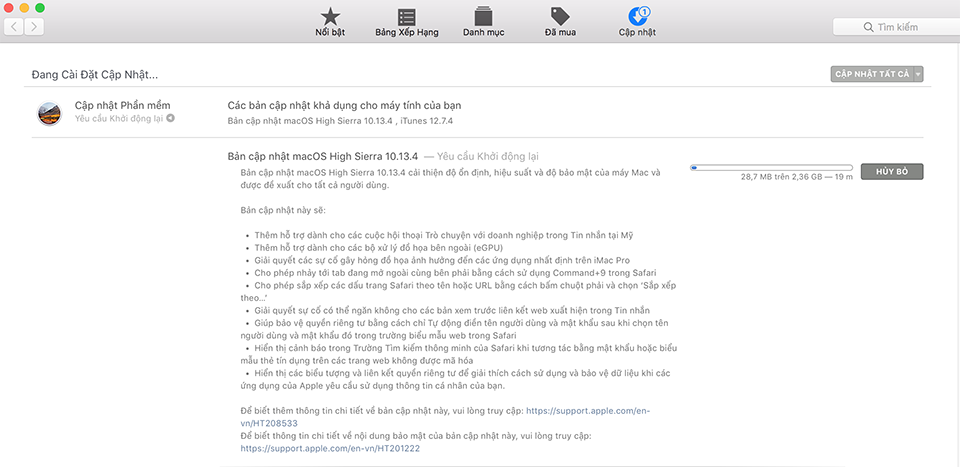Click the Tìm kiếm search field

(x=896, y=27)
